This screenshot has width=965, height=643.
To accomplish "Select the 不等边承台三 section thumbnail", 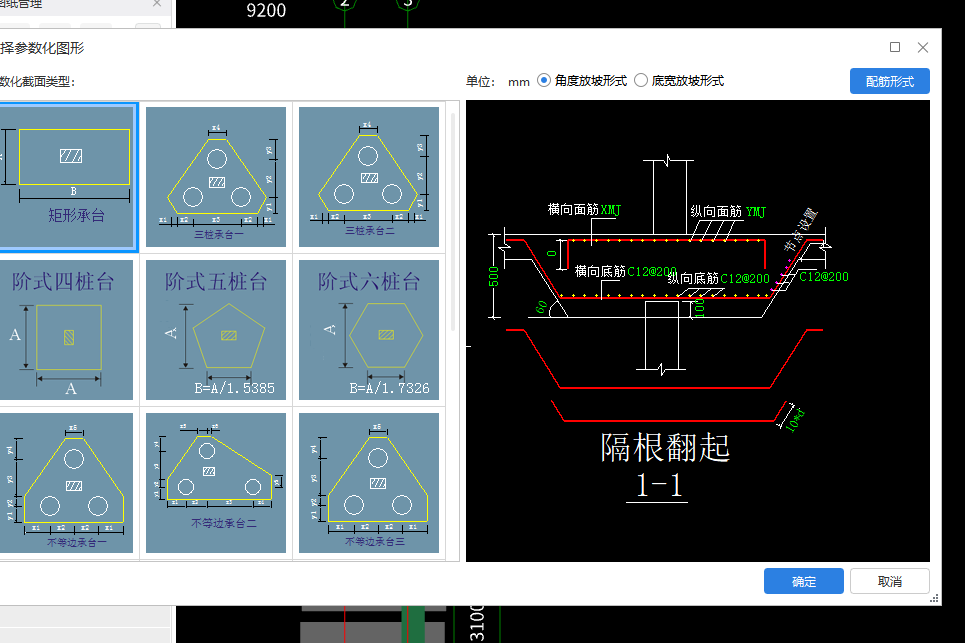I will [369, 482].
